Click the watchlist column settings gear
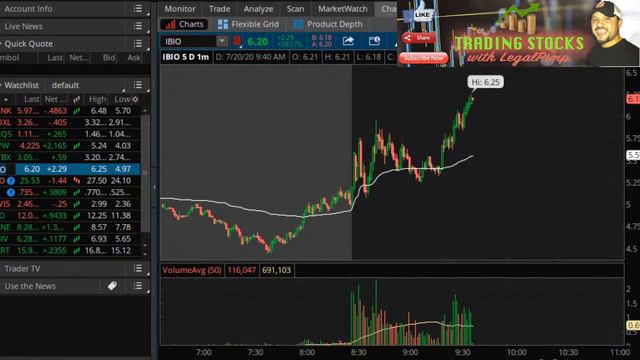 (x=136, y=99)
